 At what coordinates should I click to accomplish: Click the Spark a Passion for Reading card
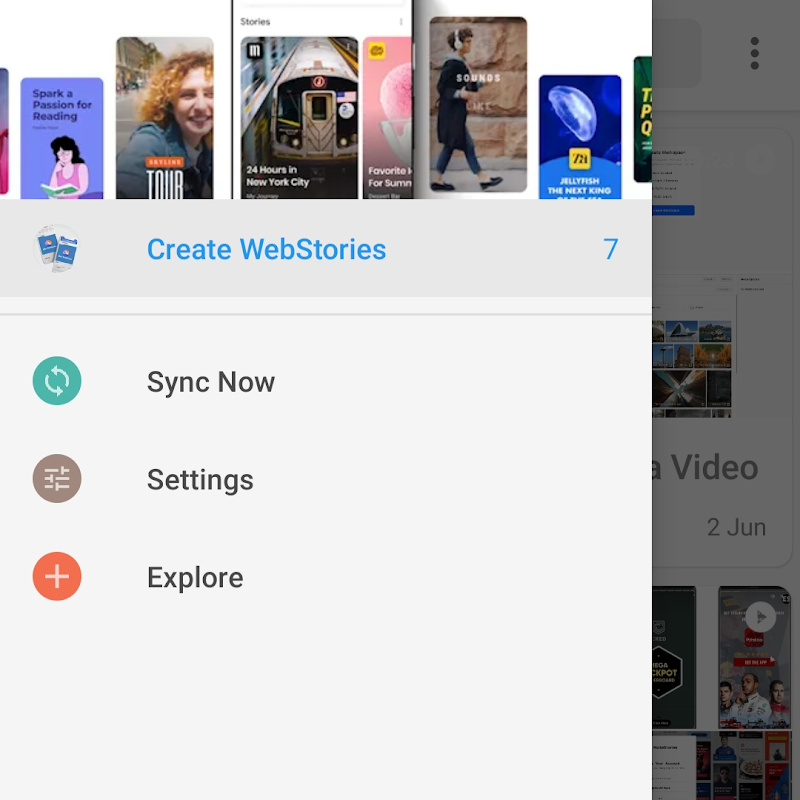click(x=62, y=138)
